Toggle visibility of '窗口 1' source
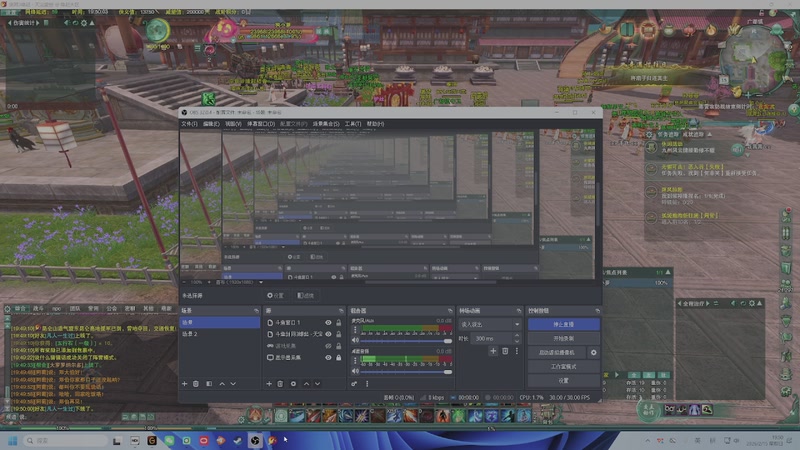The image size is (800, 450). click(x=328, y=322)
